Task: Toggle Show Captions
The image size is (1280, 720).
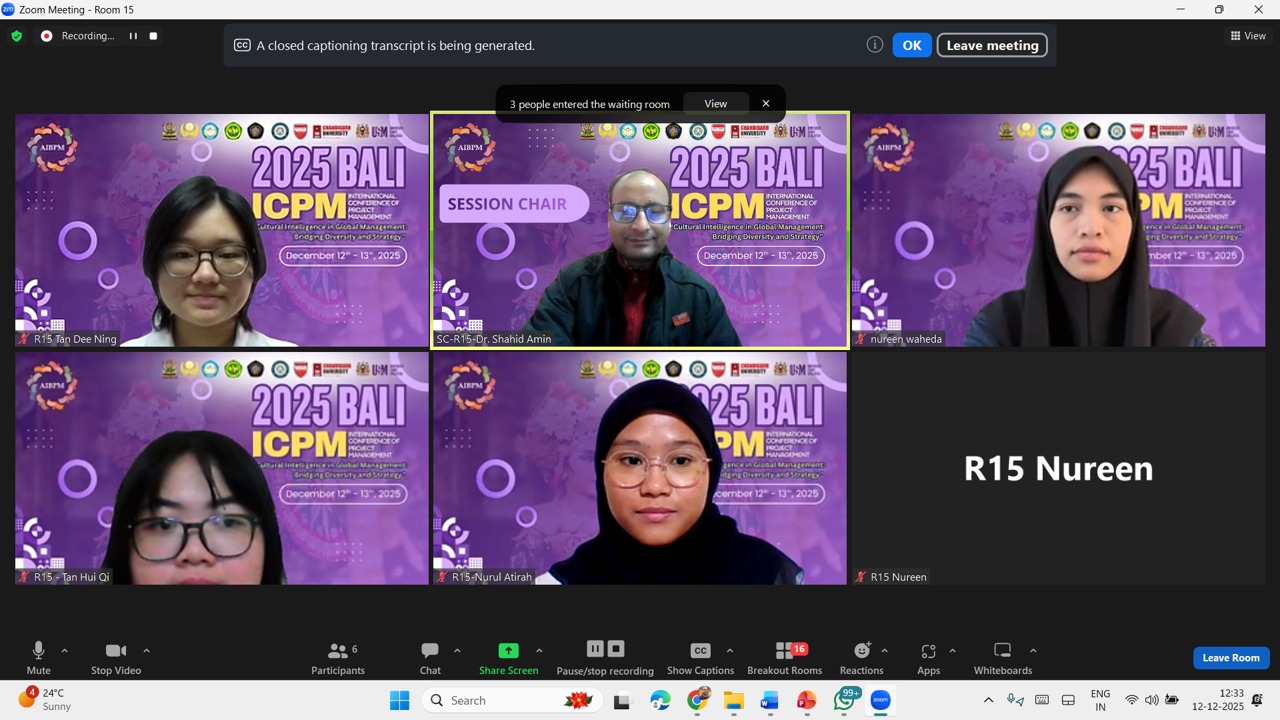Action: (700, 651)
